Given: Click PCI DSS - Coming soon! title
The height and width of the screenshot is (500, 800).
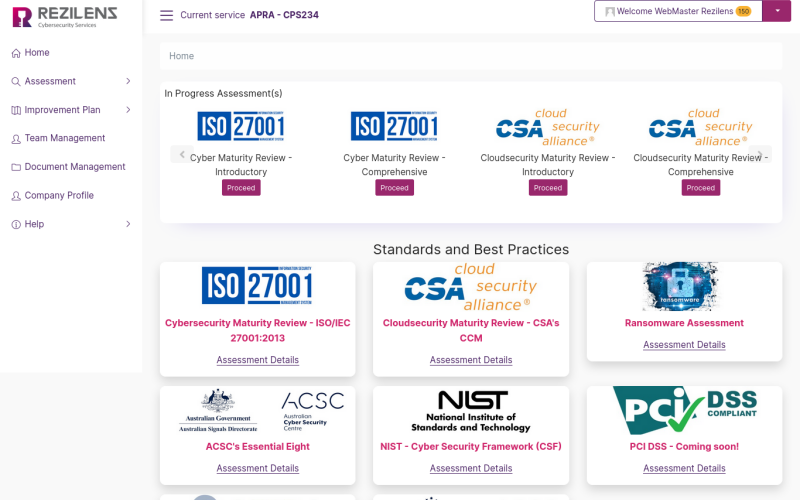Looking at the screenshot, I should pos(684,446).
